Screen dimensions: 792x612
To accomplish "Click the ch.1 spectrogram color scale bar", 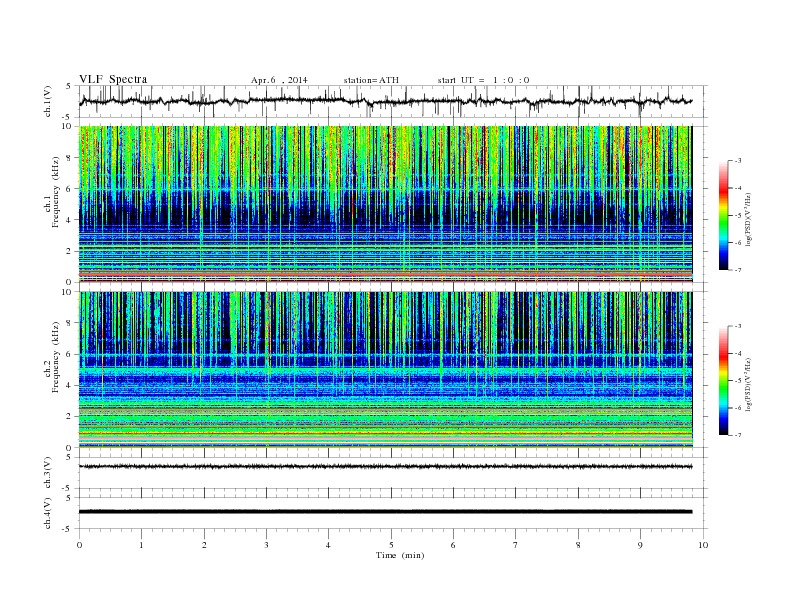I will 724,216.
